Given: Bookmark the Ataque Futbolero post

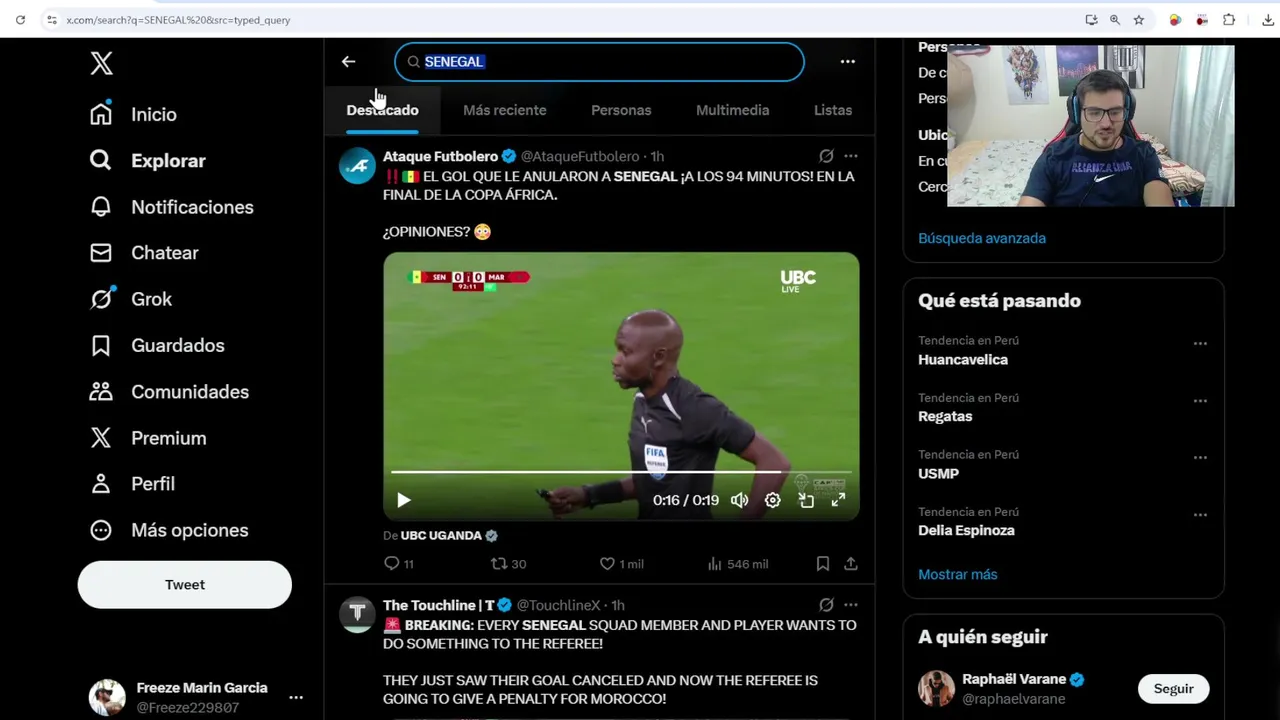Looking at the screenshot, I should (x=822, y=564).
